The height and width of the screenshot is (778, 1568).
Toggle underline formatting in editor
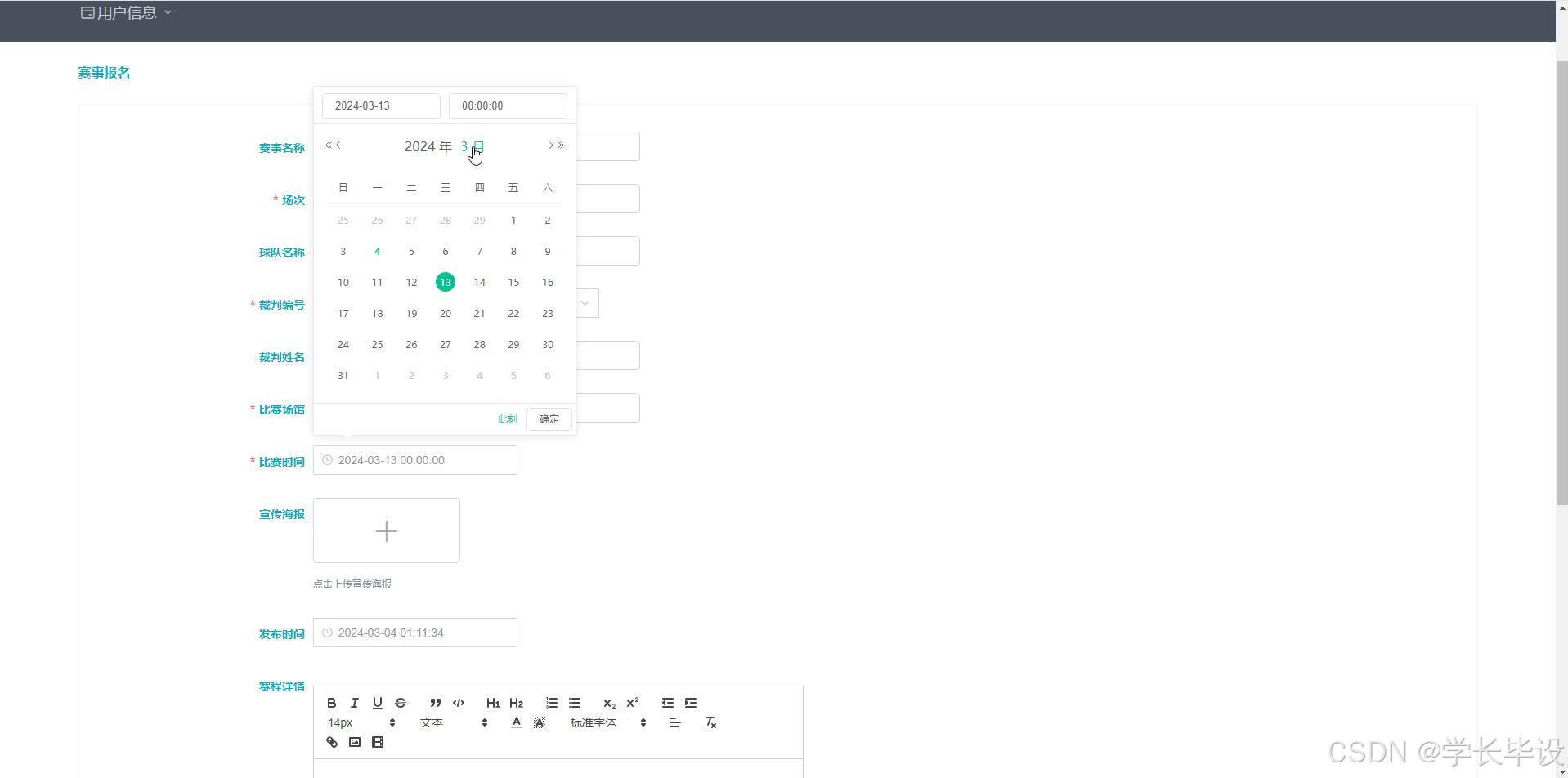[x=377, y=703]
